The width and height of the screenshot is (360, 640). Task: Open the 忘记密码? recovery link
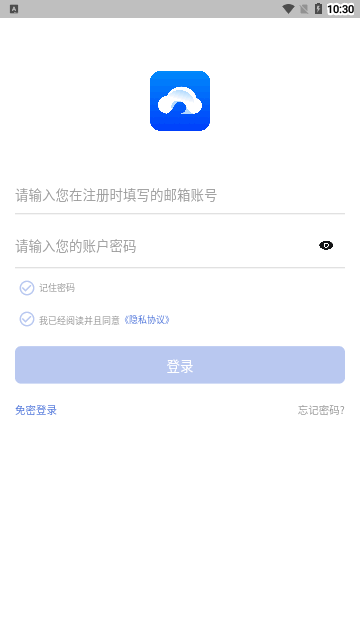point(321,410)
